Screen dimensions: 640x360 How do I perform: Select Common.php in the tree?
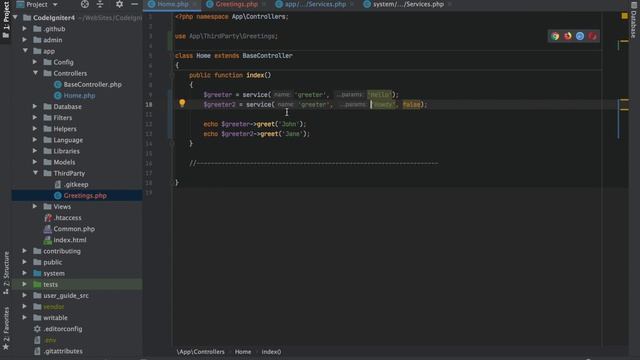pyautogui.click(x=74, y=229)
